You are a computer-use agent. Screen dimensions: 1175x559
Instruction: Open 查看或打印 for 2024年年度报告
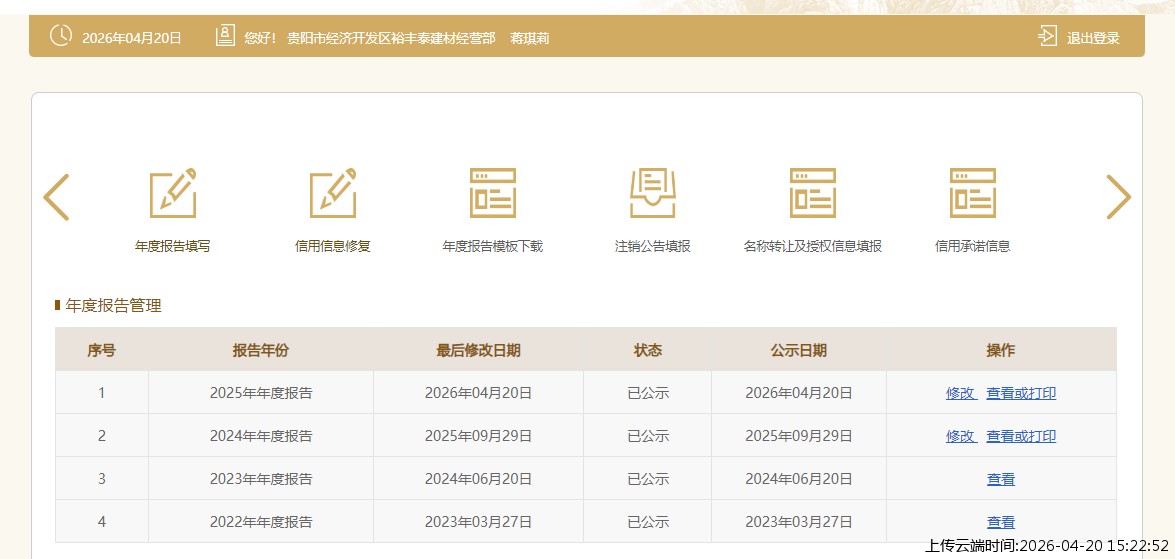[1021, 437]
